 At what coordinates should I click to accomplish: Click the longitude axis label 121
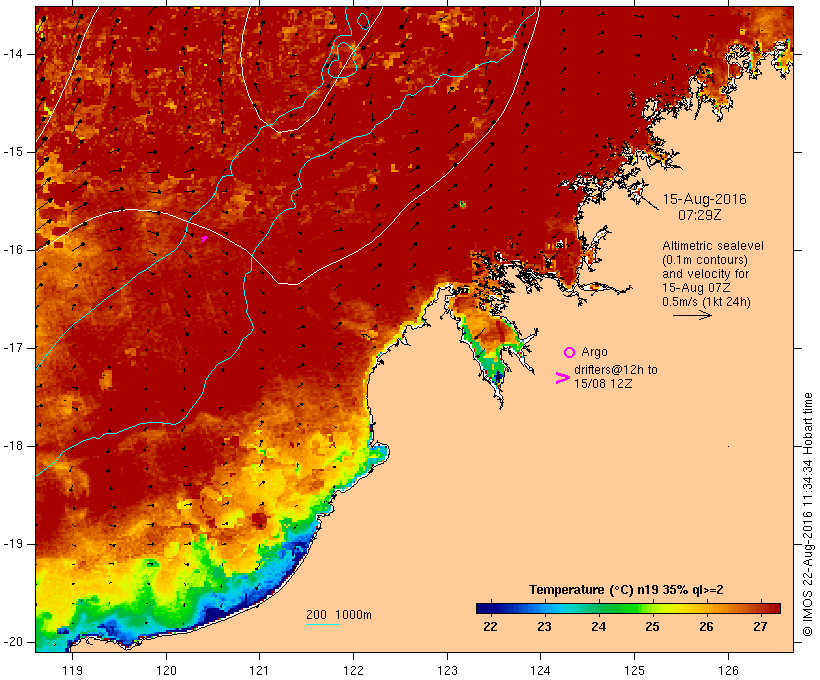tap(259, 671)
